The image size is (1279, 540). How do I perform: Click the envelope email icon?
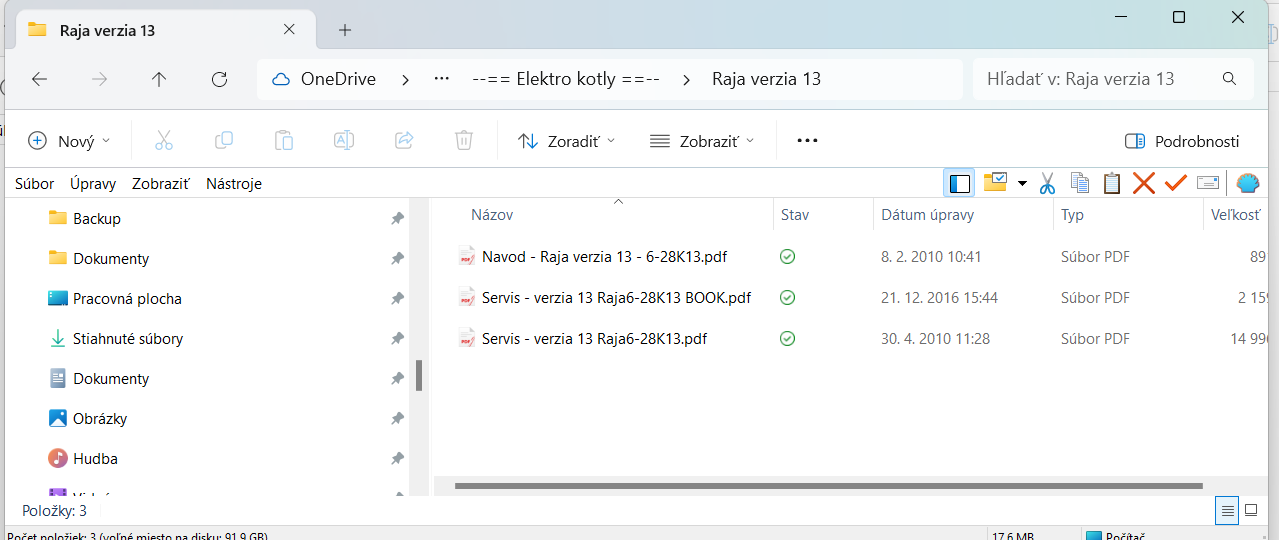pos(1208,183)
